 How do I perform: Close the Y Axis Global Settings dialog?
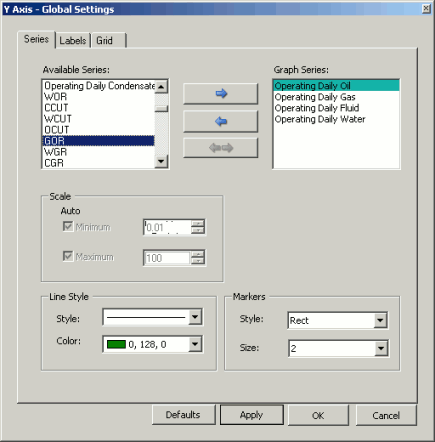(x=426, y=9)
